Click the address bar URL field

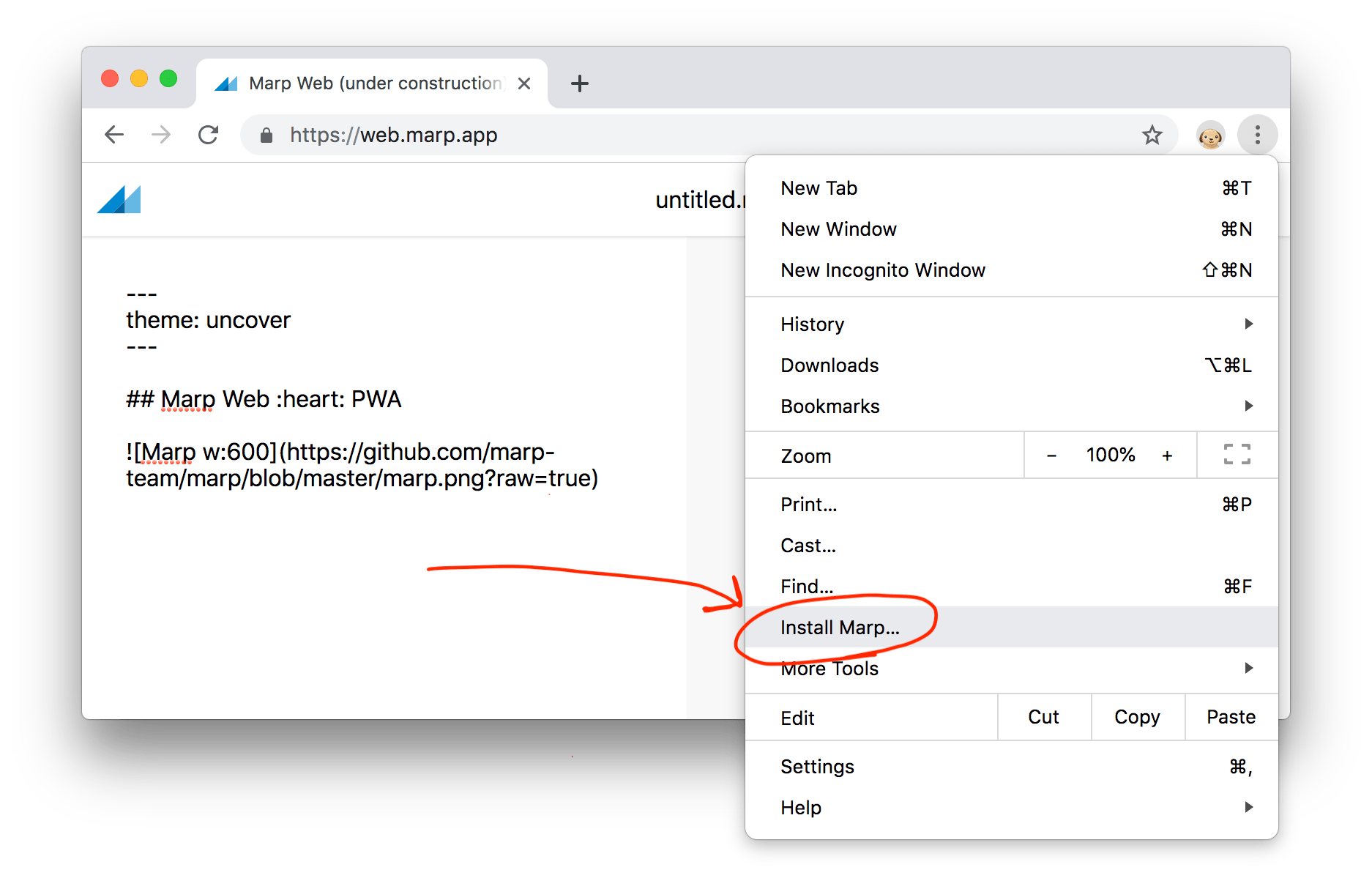(x=708, y=135)
